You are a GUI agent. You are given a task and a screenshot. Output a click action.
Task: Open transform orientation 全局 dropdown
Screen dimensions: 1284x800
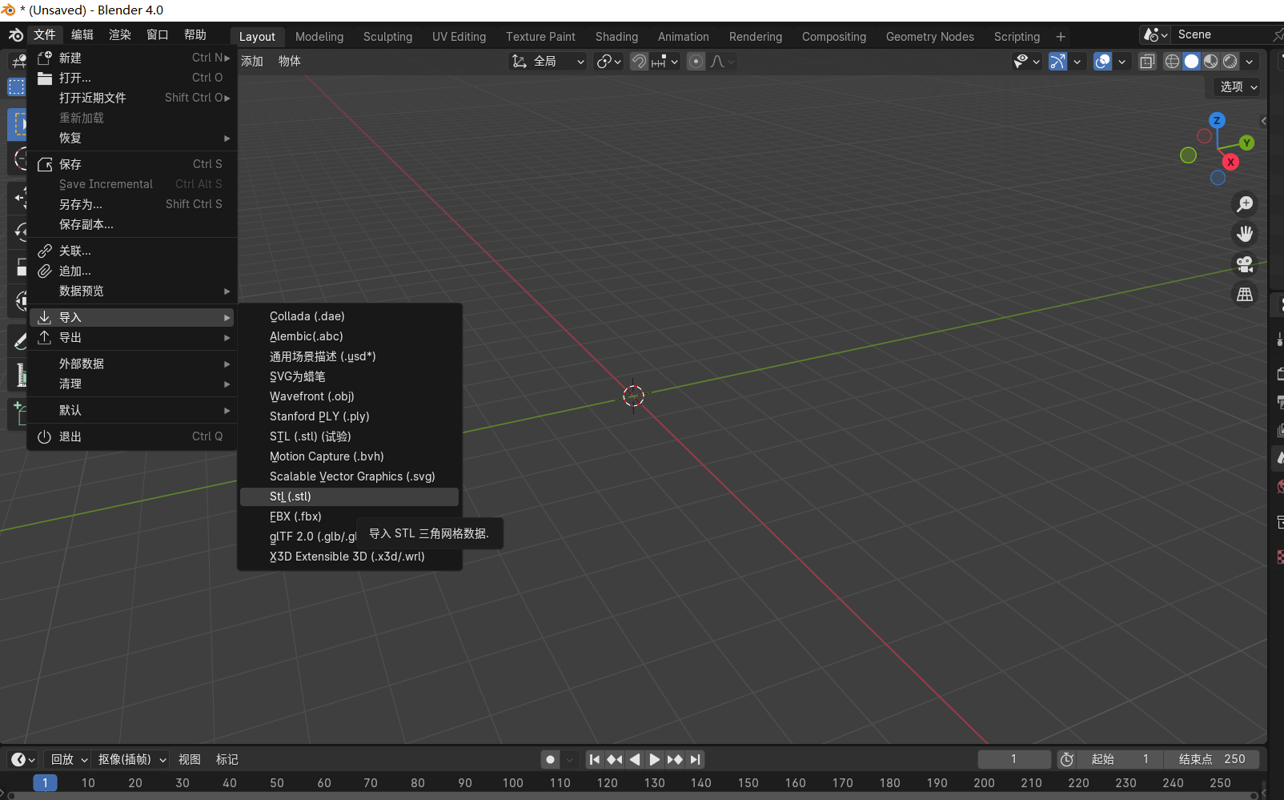point(548,62)
